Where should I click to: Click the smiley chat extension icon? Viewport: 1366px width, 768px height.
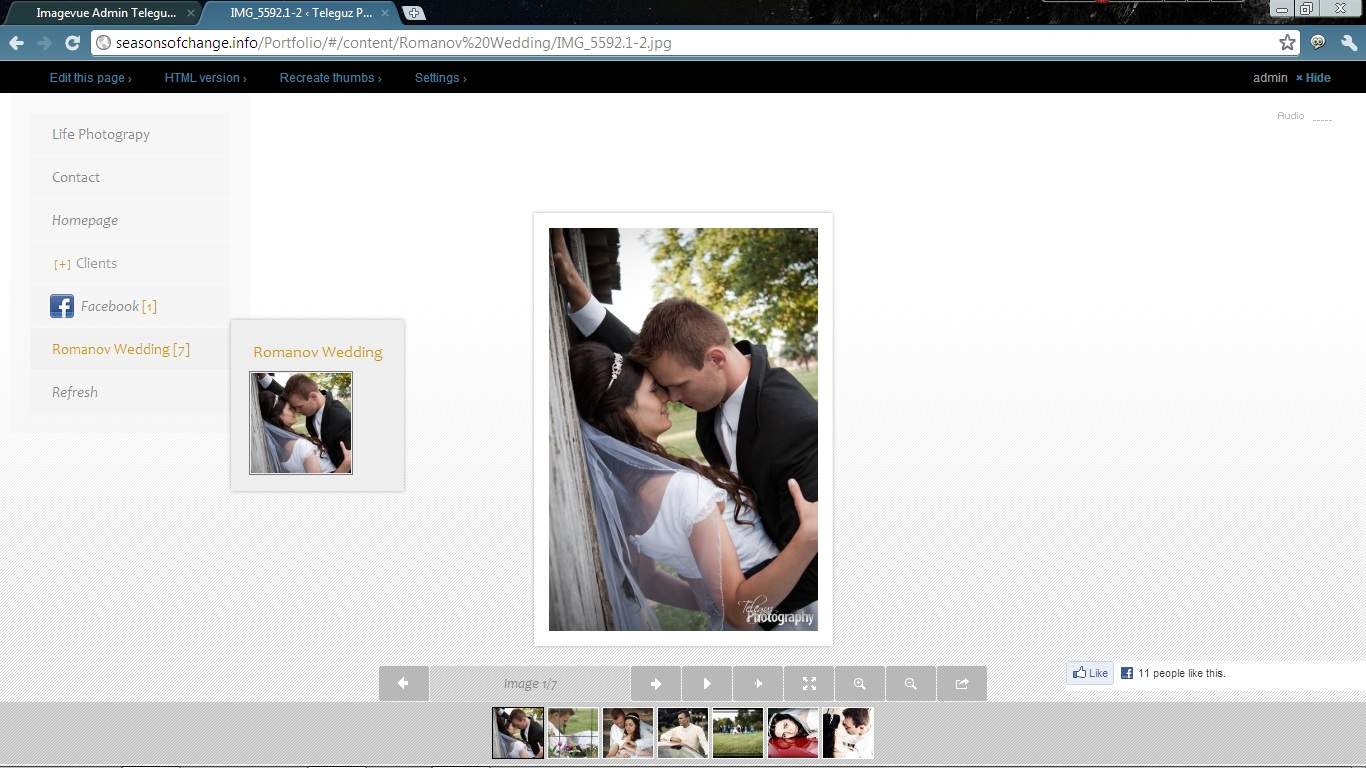click(1318, 43)
